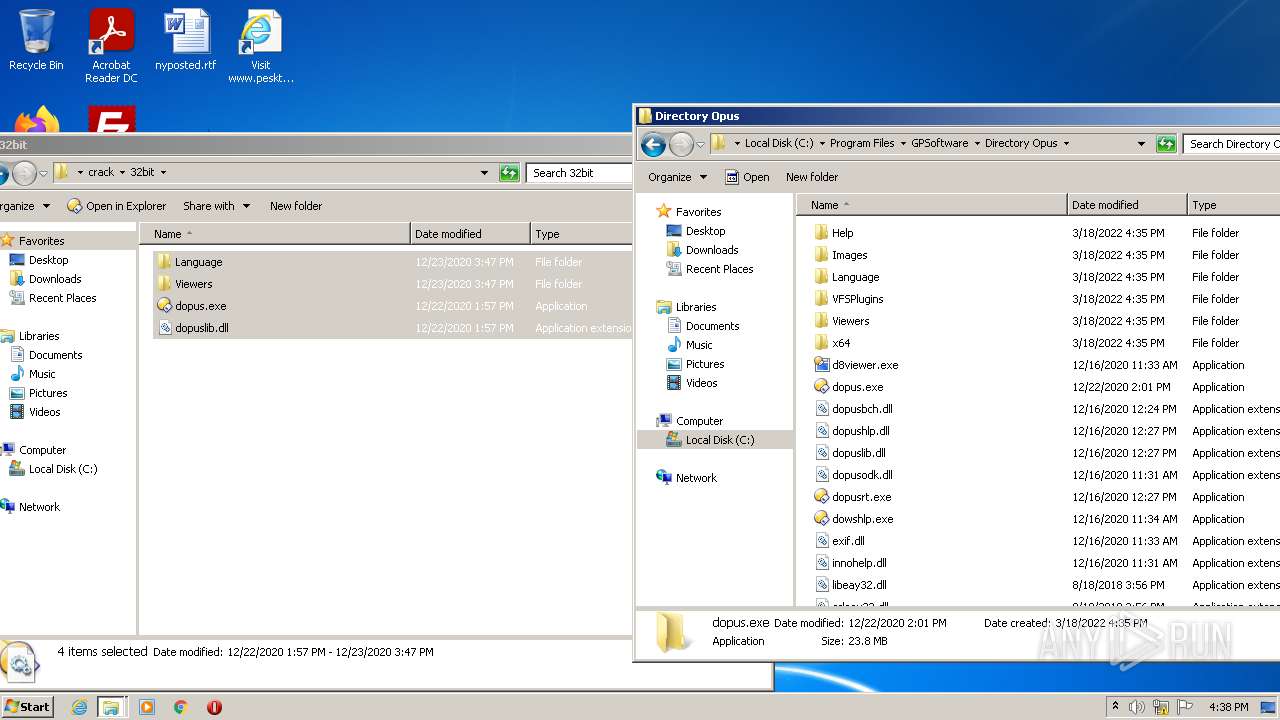Select Local Disk (C:) in 32bit sidebar

62,469
